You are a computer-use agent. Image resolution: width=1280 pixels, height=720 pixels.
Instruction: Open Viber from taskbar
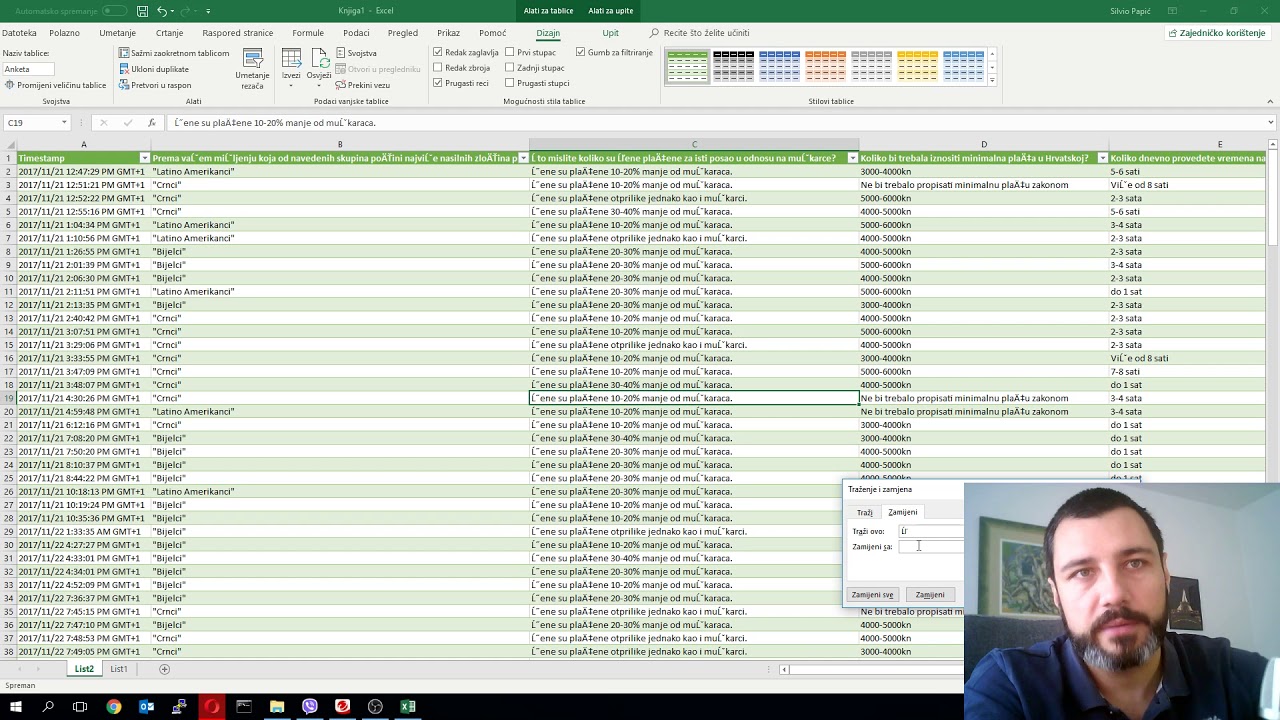[310, 706]
